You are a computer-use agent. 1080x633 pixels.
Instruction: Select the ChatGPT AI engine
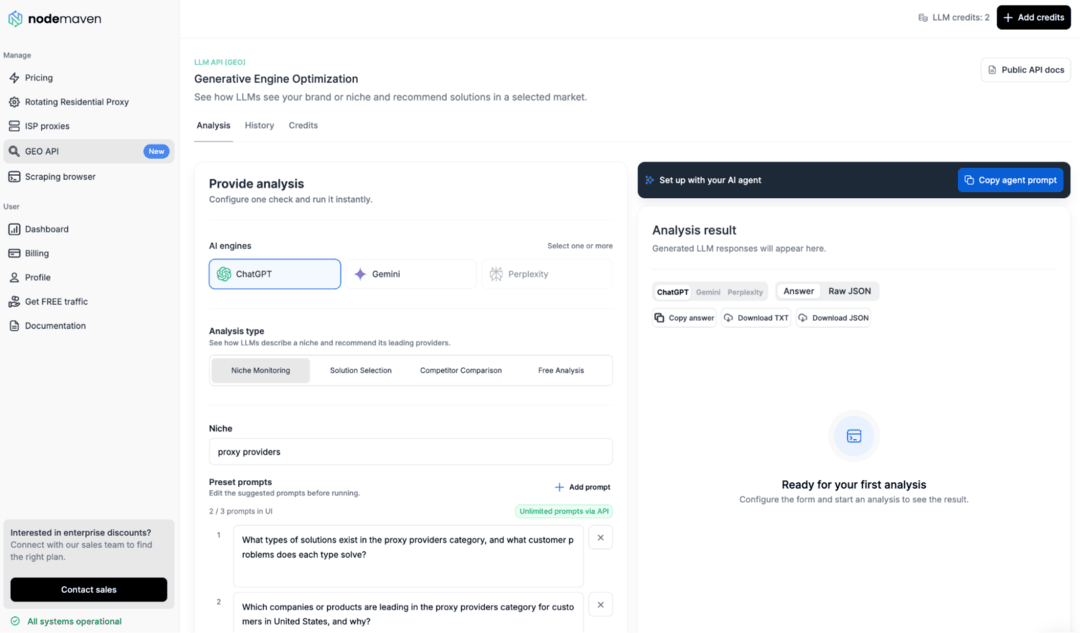tap(275, 274)
